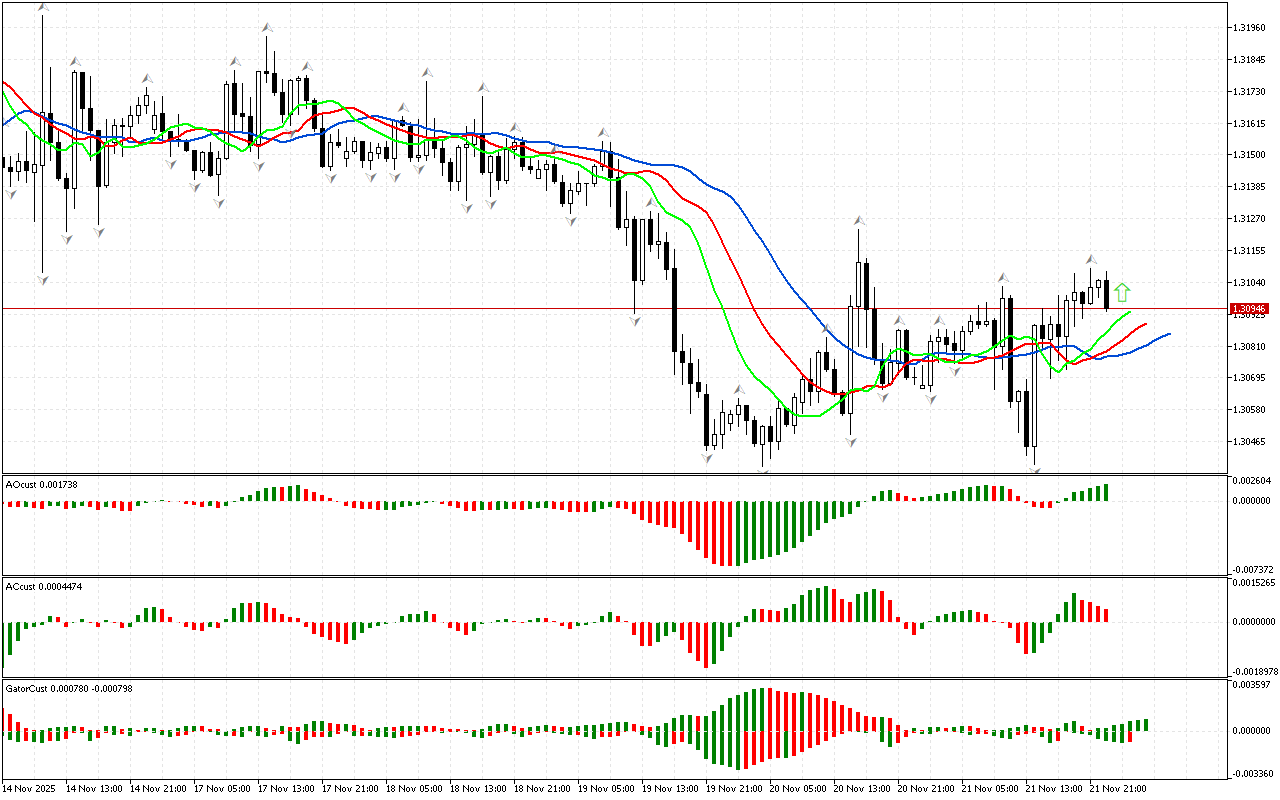Click the up fractal above the 19 Nov 05:00 candle
Image resolution: width=1280 pixels, height=800 pixels.
(x=604, y=132)
